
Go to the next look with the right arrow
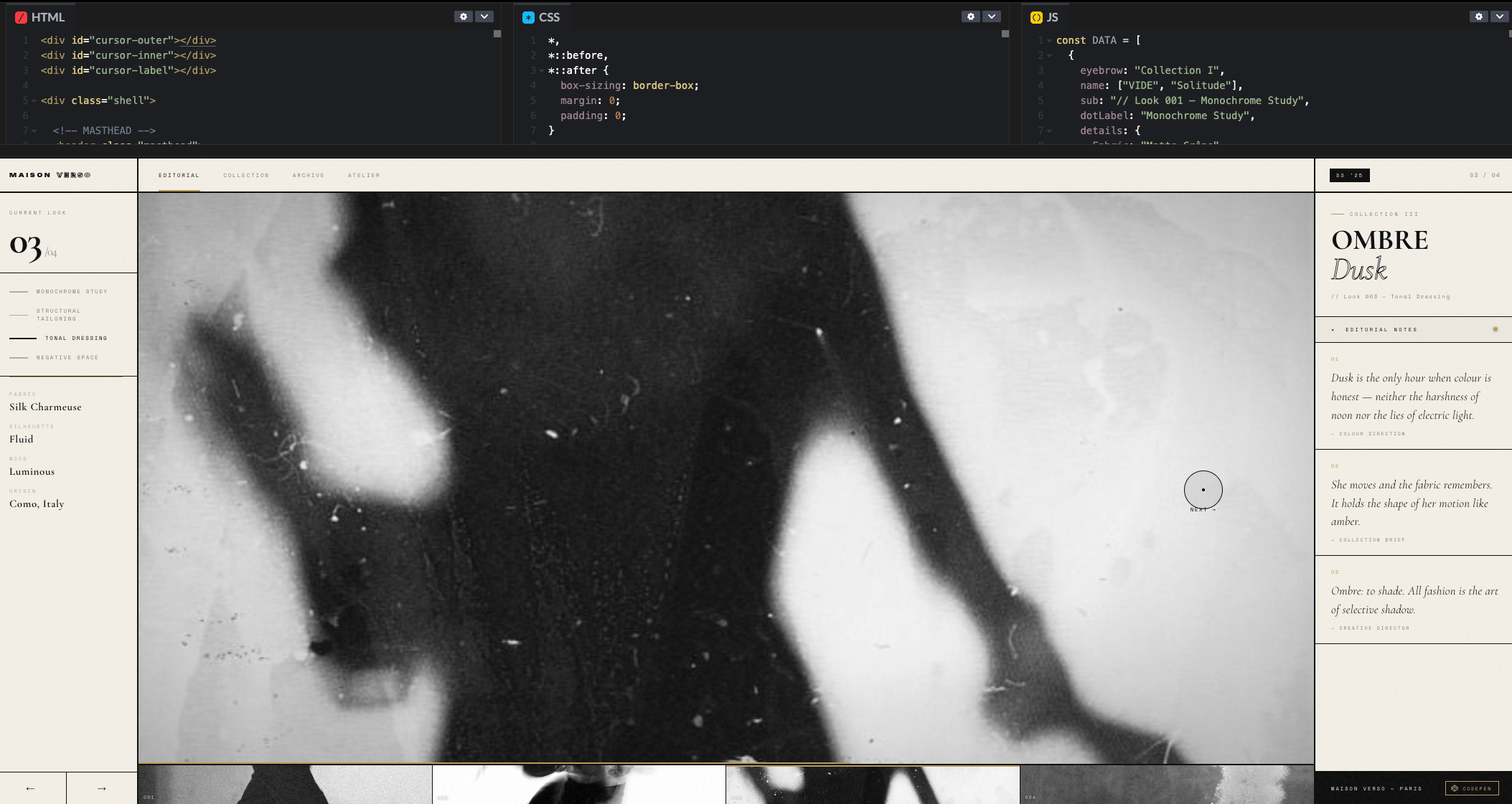[101, 788]
